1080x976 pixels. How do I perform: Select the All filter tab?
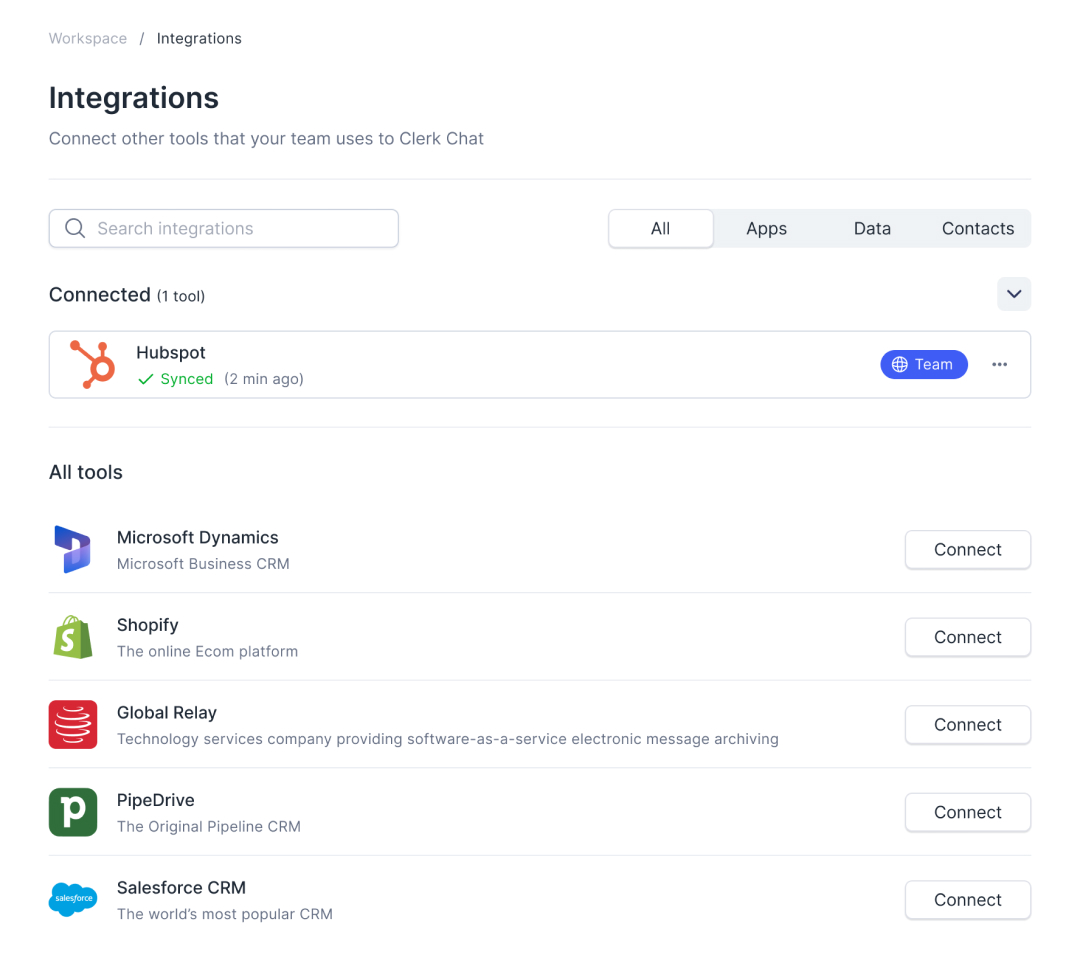coord(661,229)
